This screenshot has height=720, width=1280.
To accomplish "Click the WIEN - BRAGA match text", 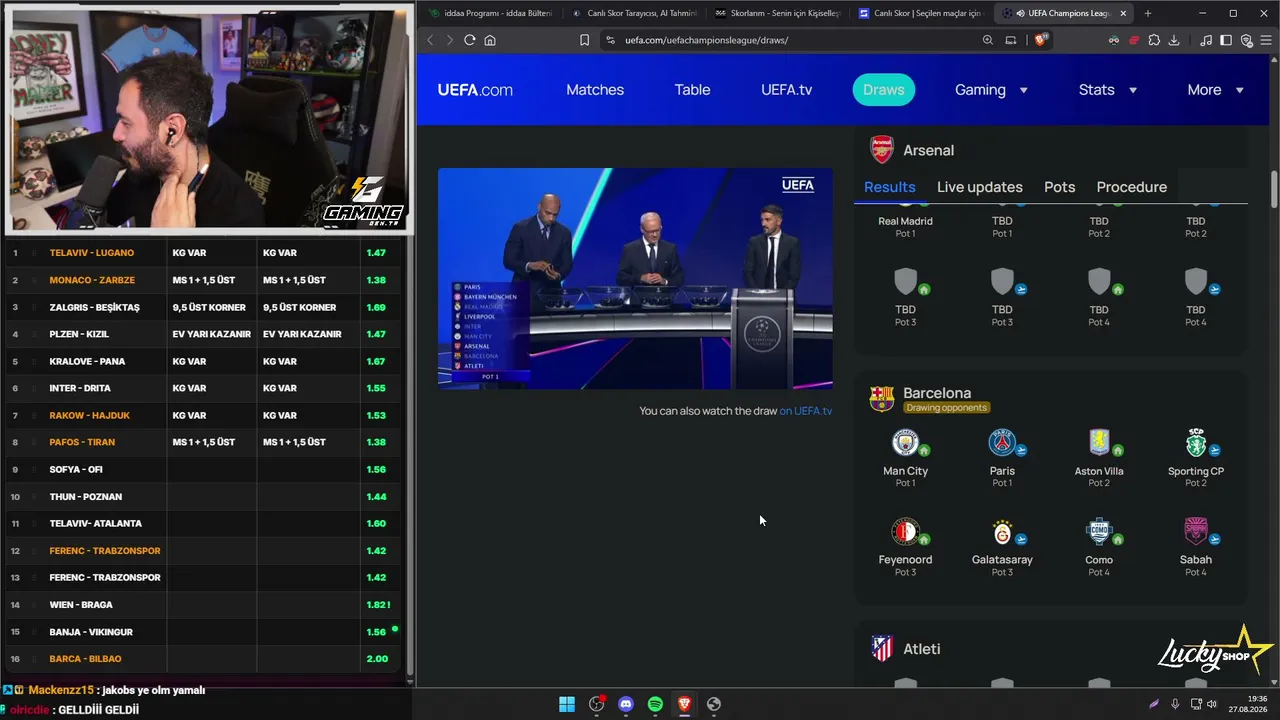I will click(81, 605).
